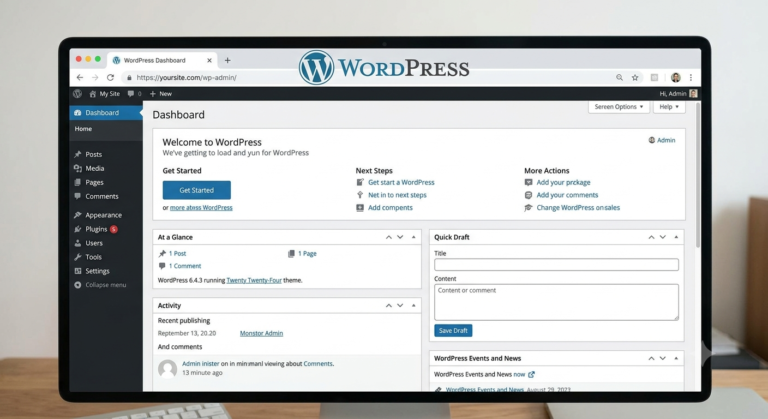Click the commenter avatar thumbnail
Image resolution: width=768 pixels, height=419 pixels.
tap(167, 369)
